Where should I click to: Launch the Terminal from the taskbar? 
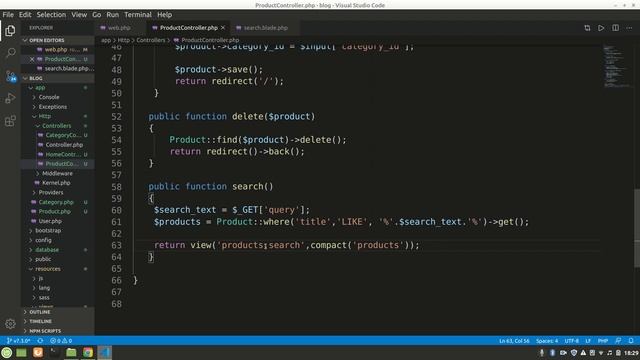(x=54, y=352)
